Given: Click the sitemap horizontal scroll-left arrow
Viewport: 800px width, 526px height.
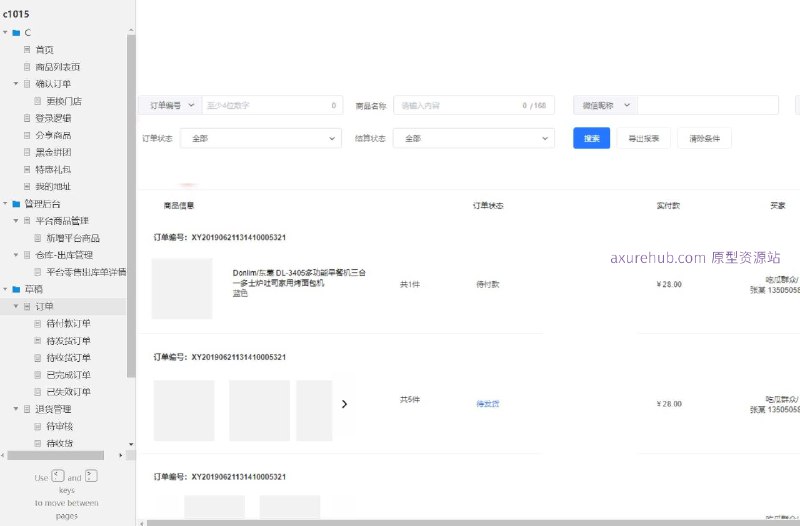Looking at the screenshot, I should (3, 455).
